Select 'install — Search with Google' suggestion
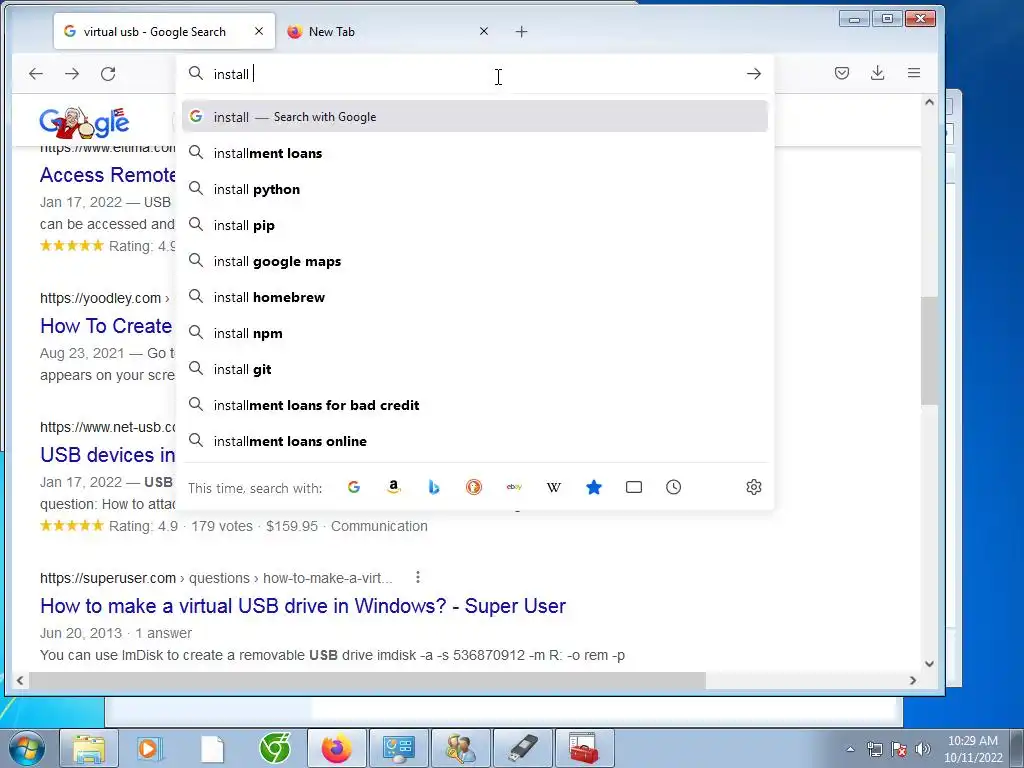The width and height of the screenshot is (1024, 768). pos(475,117)
